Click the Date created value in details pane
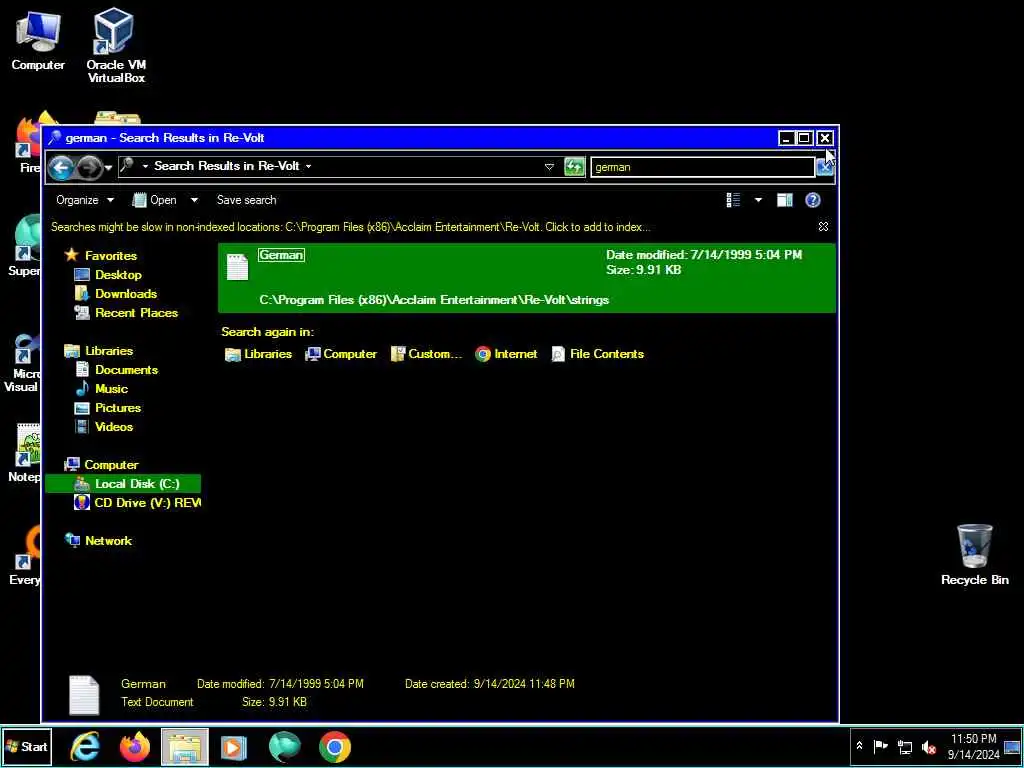The image size is (1024, 768). [524, 684]
